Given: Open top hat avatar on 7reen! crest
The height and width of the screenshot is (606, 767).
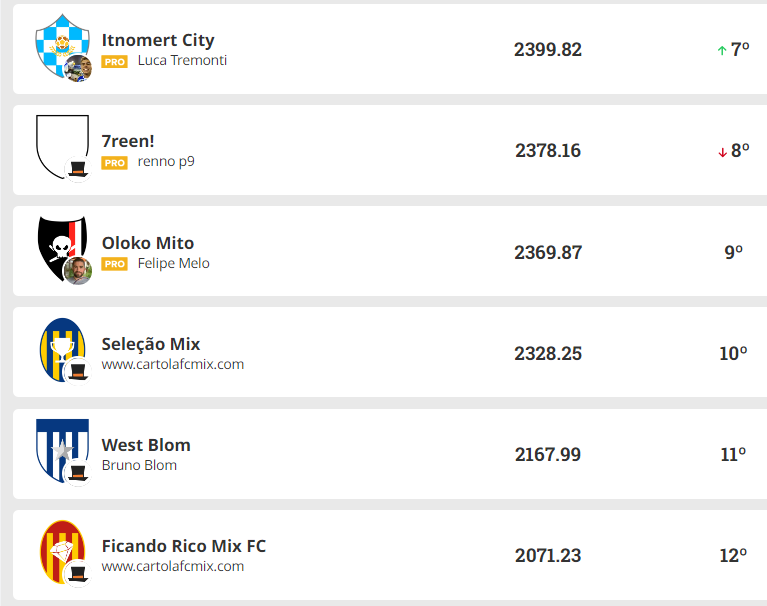Looking at the screenshot, I should tap(78, 169).
